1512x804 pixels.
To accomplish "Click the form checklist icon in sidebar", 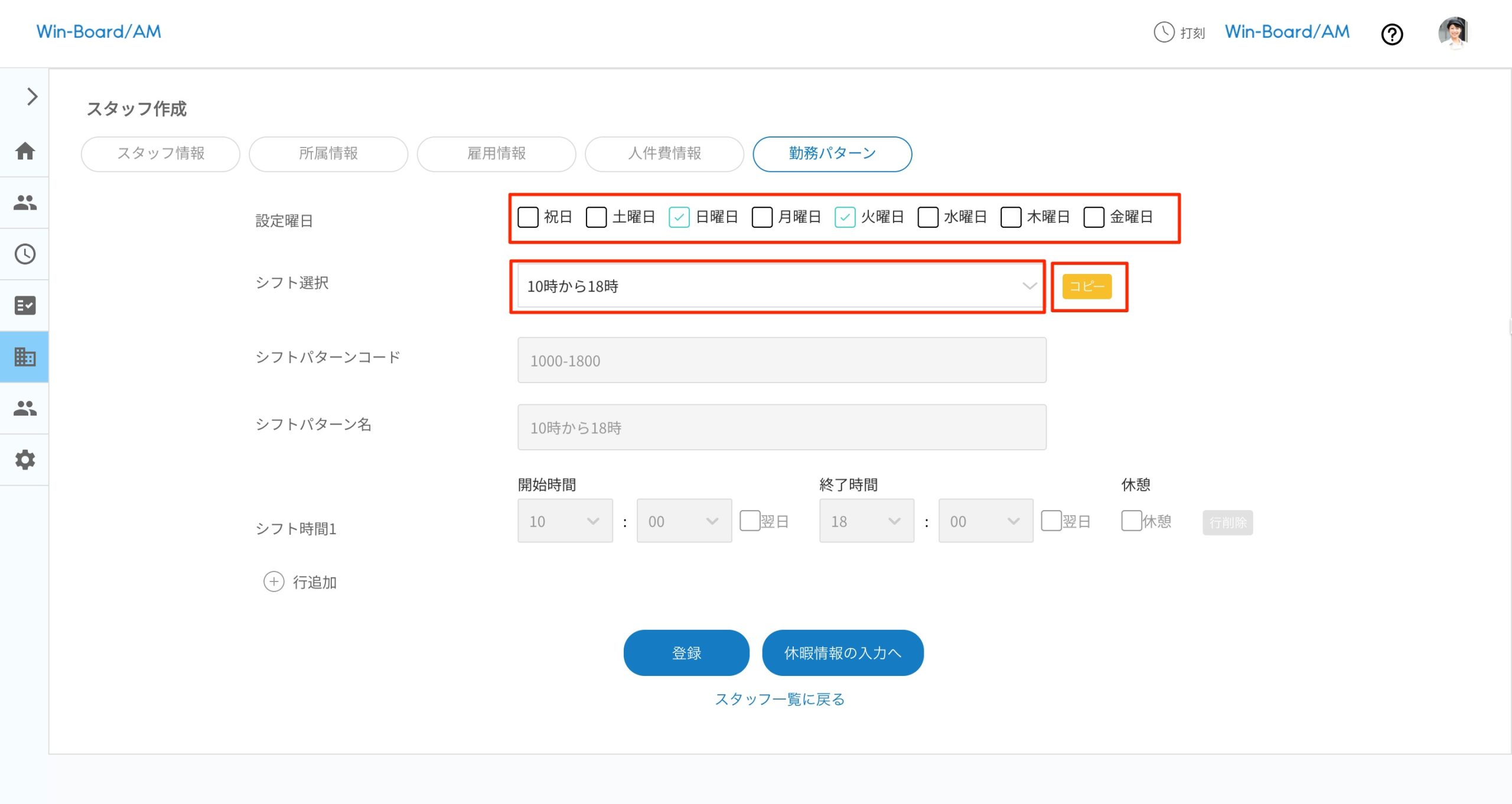I will [x=25, y=305].
